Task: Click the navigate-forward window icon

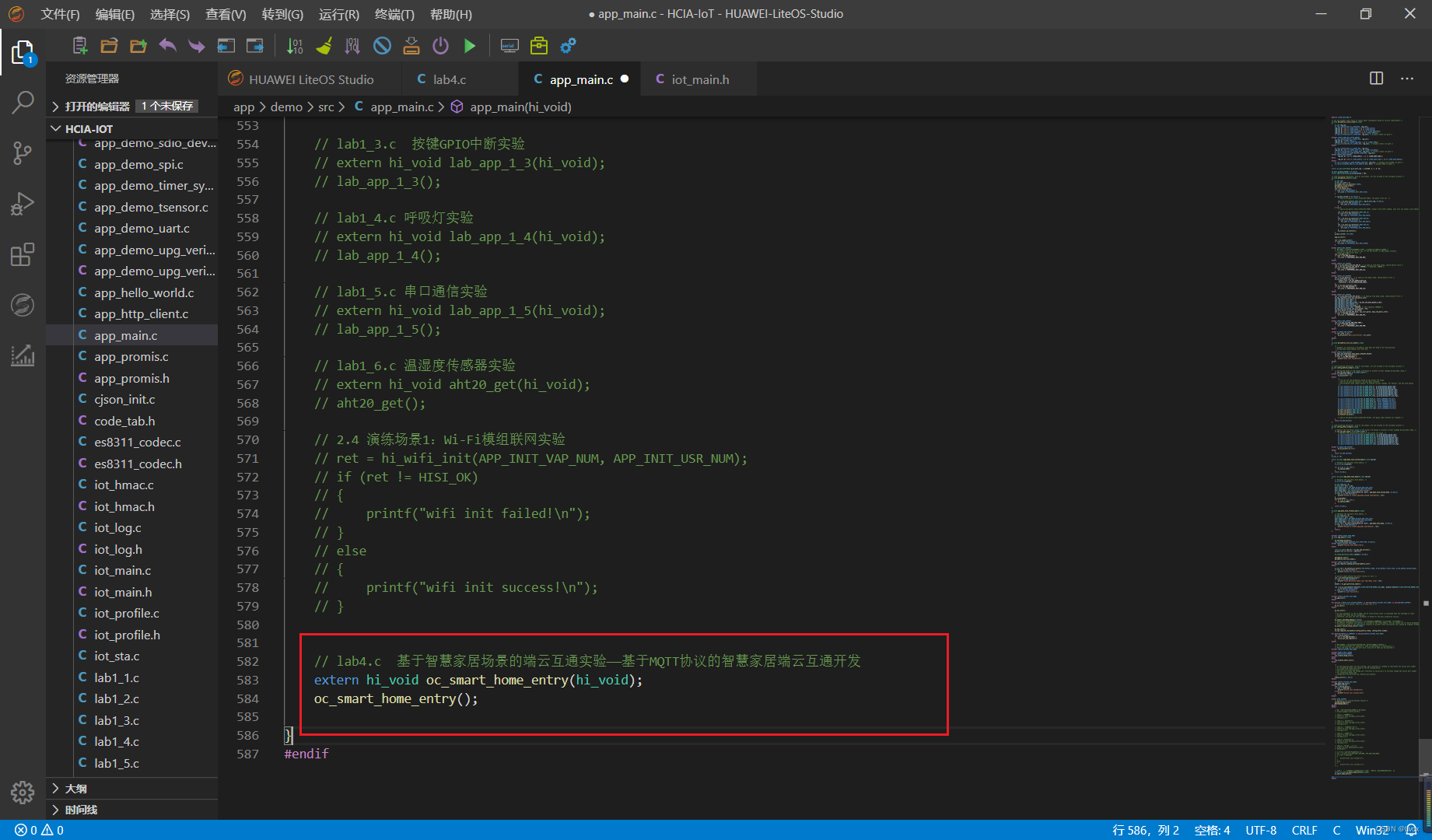Action: click(x=255, y=46)
